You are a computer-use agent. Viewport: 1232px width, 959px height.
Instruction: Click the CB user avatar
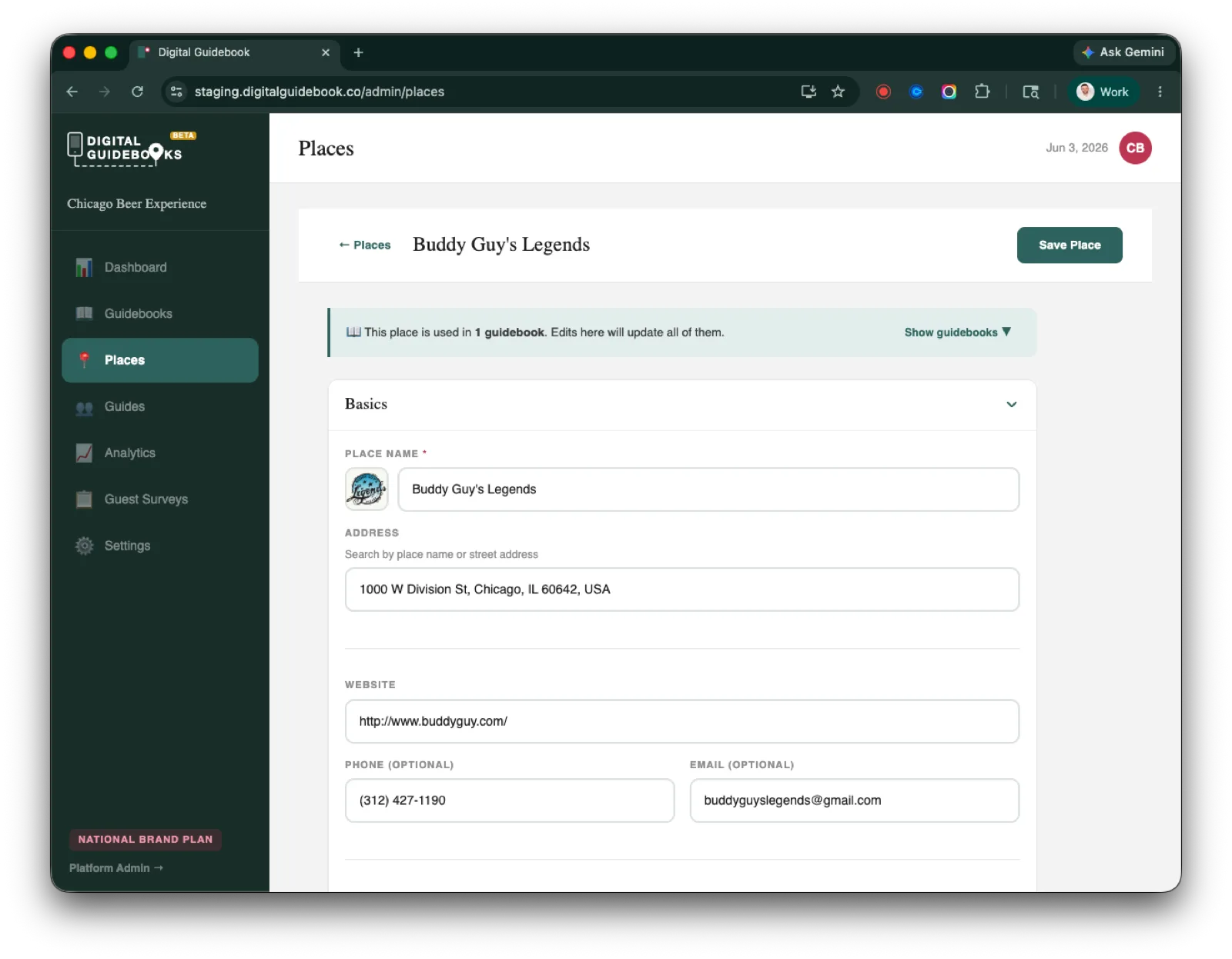(1135, 148)
